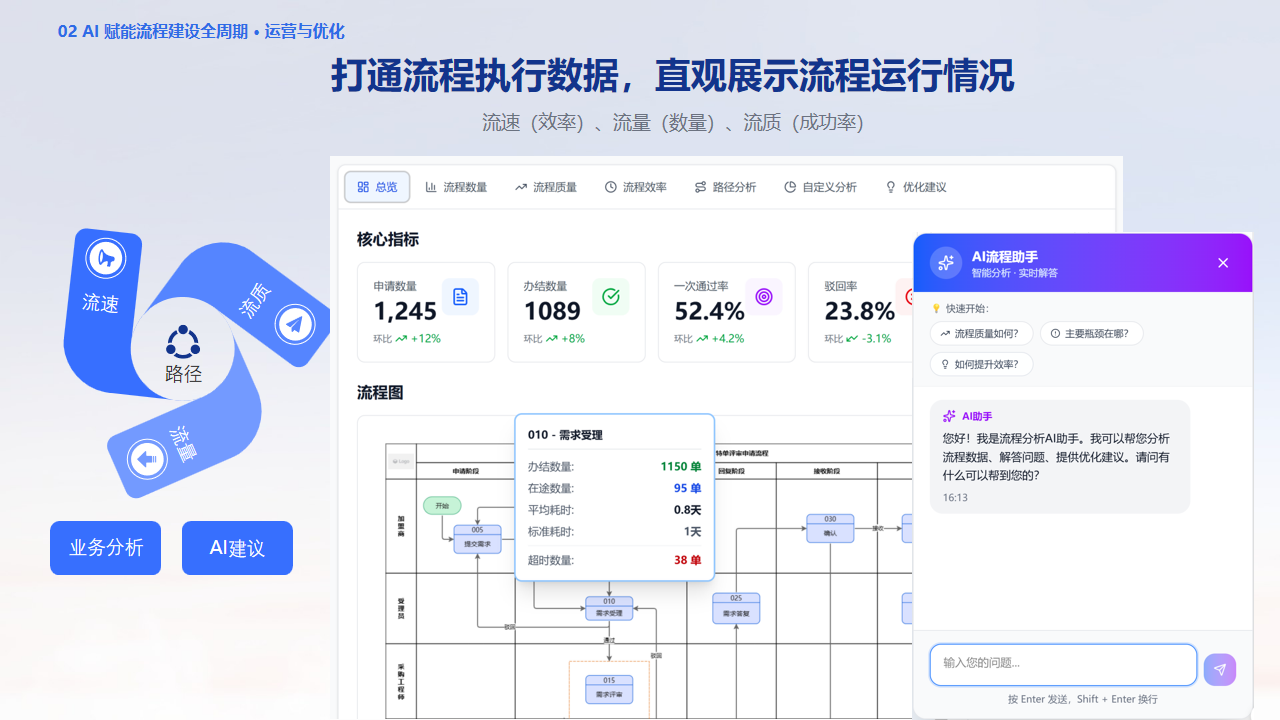The width and height of the screenshot is (1280, 720).
Task: Click the paper plane icon on 流质 shape
Action: pyautogui.click(x=294, y=323)
